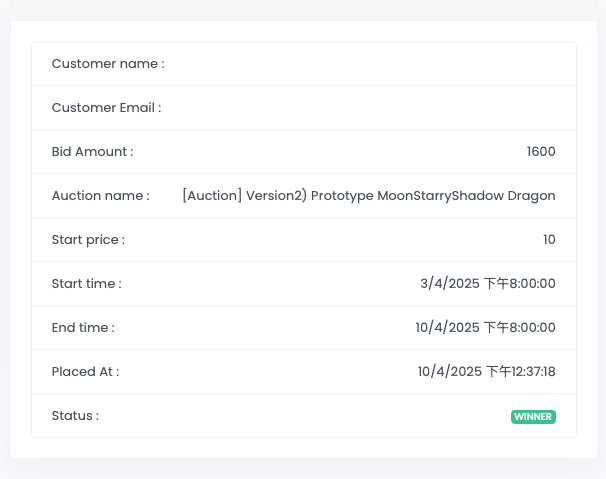Click the Start price label
The width and height of the screenshot is (606, 479).
88,240
